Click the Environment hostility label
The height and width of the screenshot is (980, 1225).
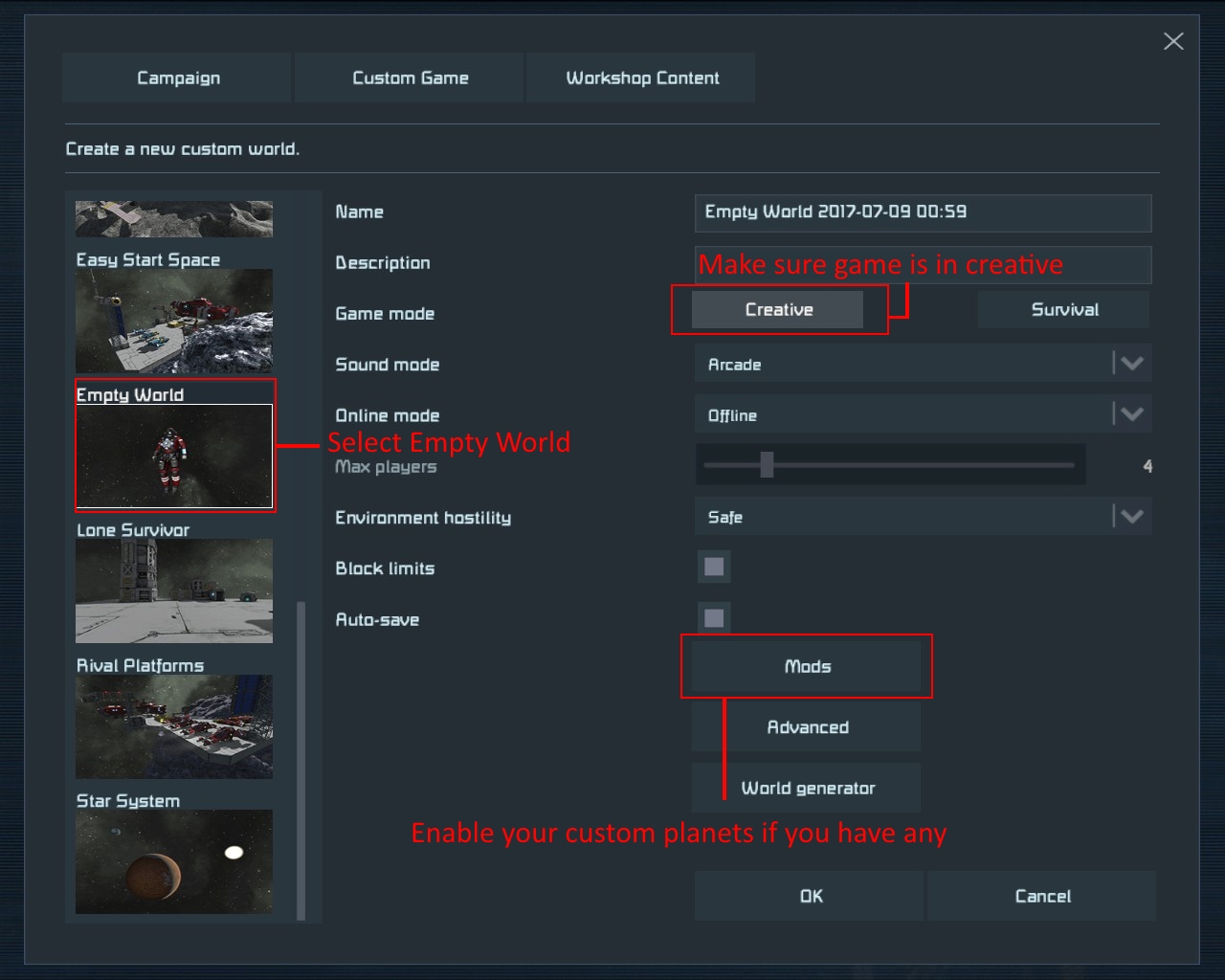[x=423, y=518]
